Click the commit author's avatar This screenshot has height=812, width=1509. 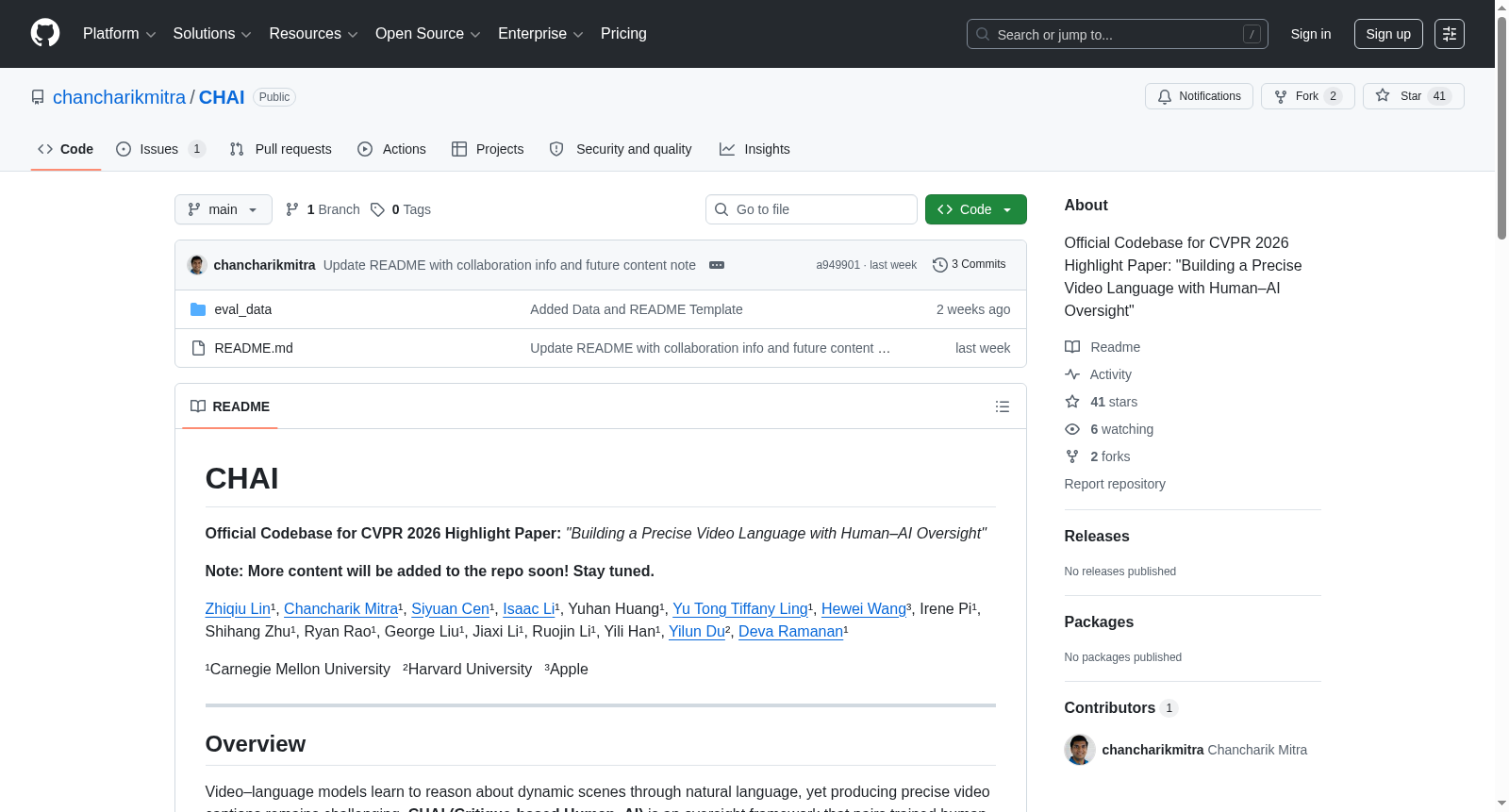coord(197,265)
